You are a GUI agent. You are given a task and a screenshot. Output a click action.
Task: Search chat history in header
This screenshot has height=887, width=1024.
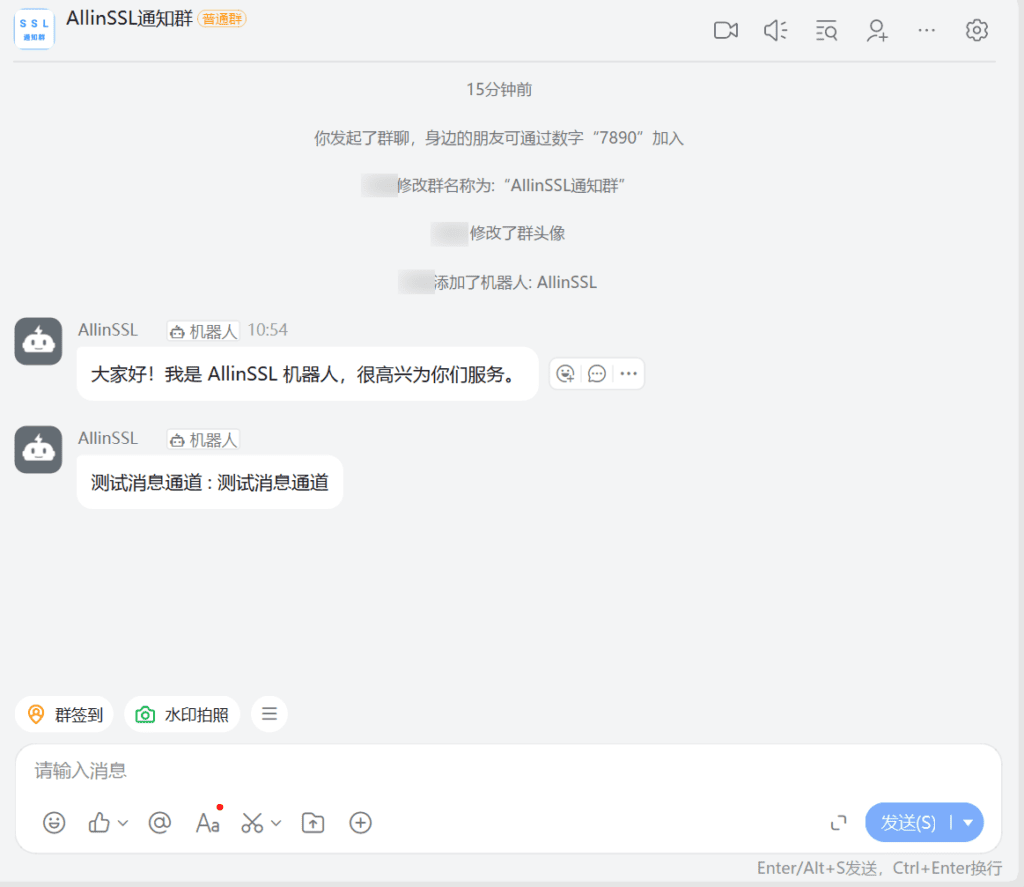point(826,31)
